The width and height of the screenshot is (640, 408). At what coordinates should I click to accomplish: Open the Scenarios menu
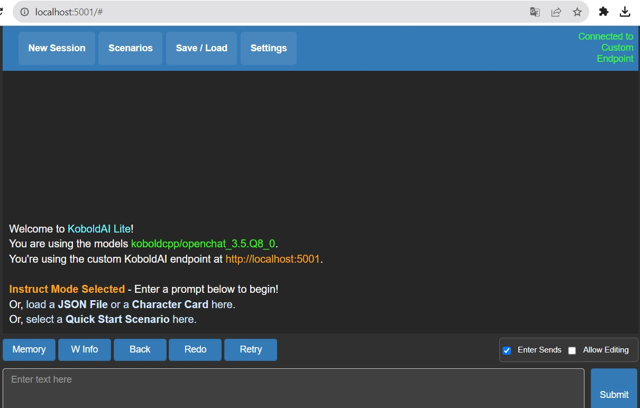click(130, 48)
